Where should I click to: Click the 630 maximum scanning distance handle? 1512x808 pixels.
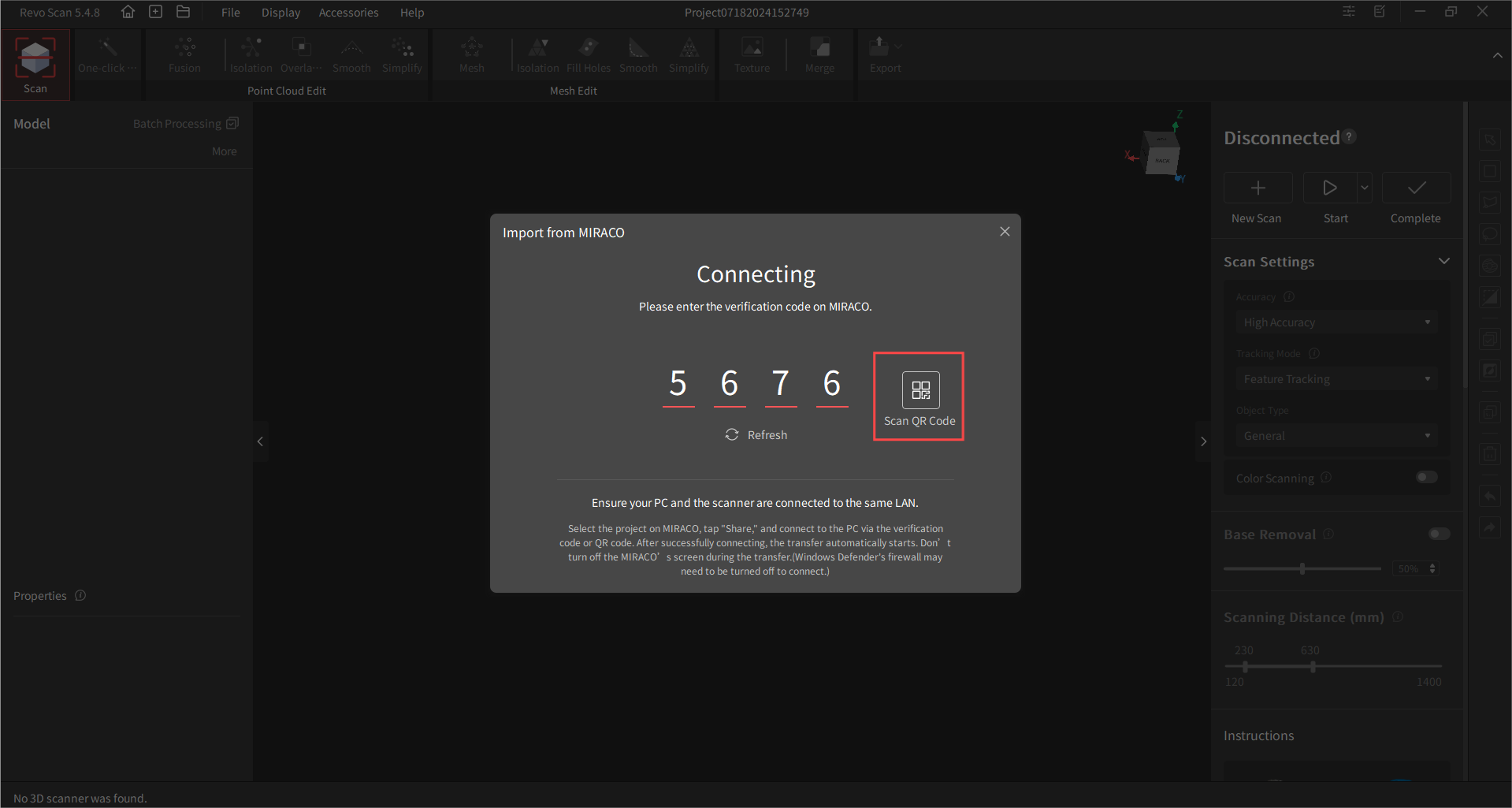coord(1313,667)
